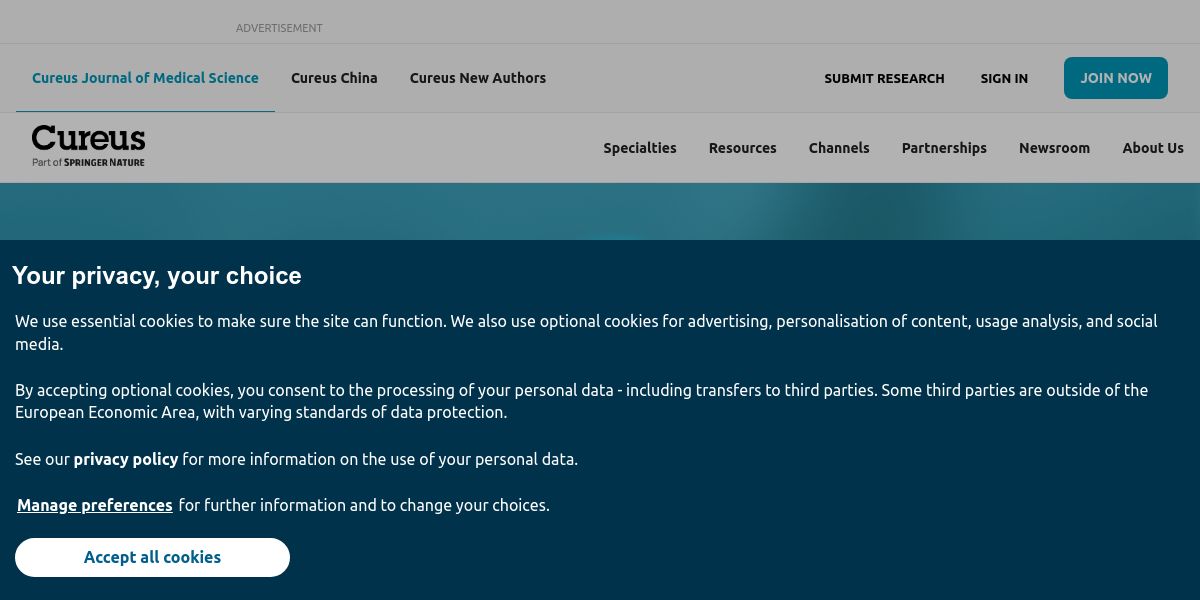This screenshot has width=1200, height=600.
Task: Click the teal hero banner image
Action: [x=600, y=211]
